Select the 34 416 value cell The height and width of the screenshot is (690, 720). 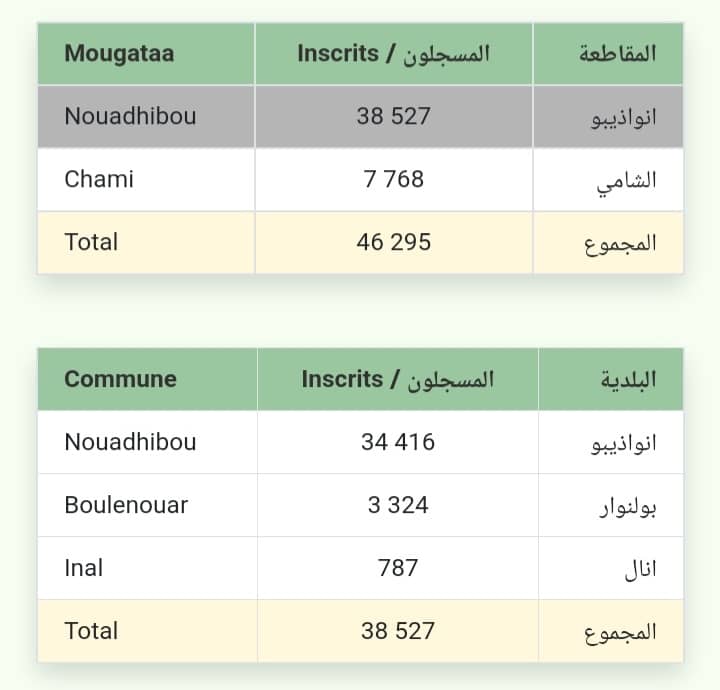pos(398,442)
